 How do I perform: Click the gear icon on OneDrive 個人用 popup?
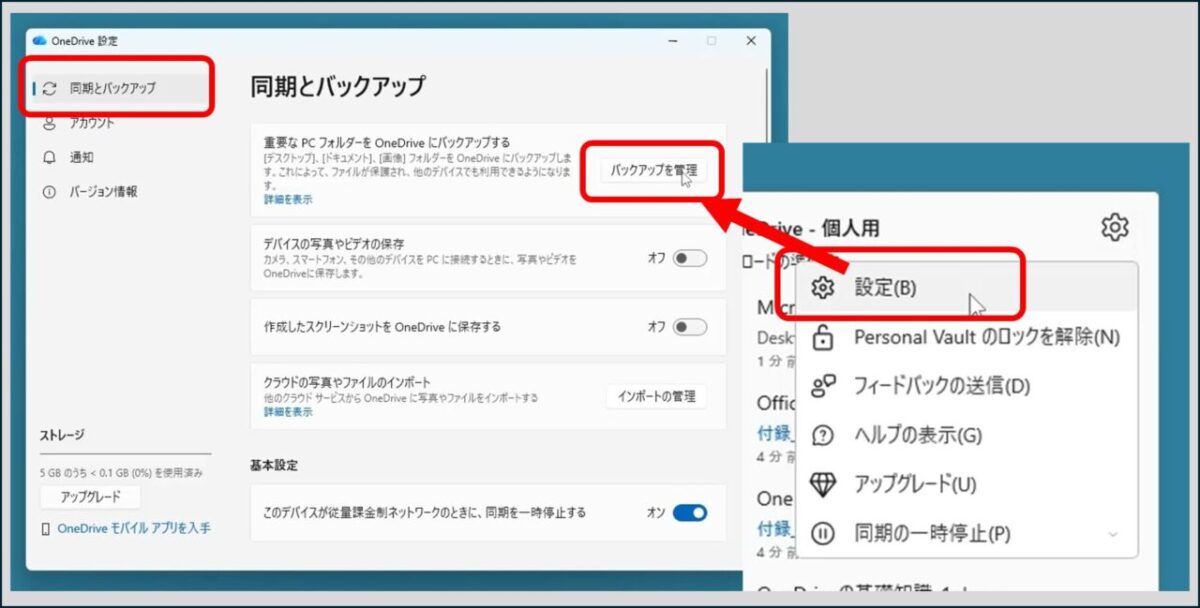pos(1114,228)
